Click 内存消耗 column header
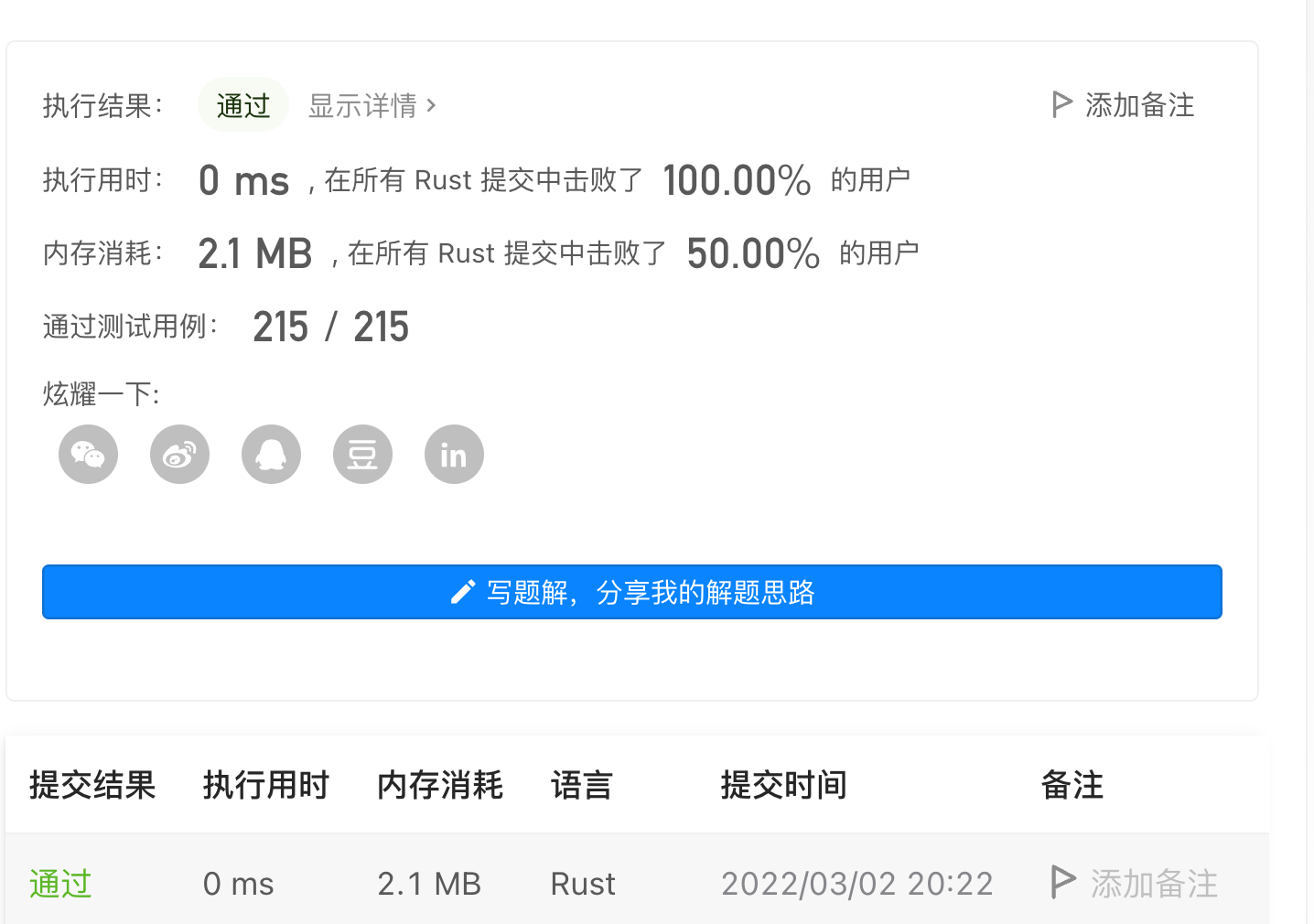 [440, 785]
